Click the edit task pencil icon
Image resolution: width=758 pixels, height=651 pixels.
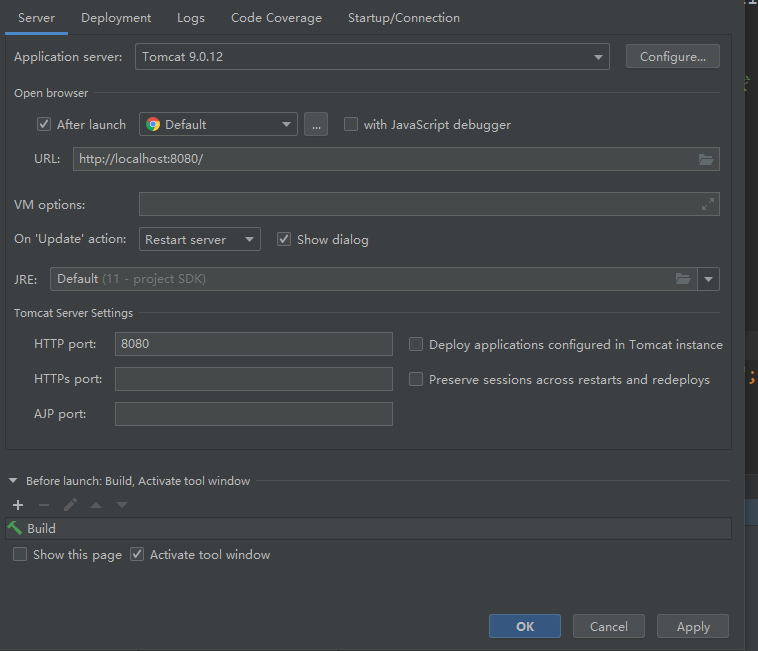click(x=70, y=505)
